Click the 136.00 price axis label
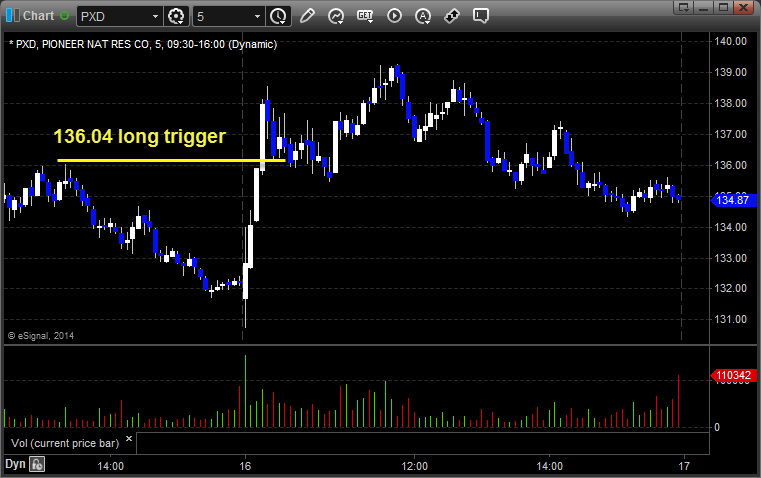761x478 pixels. pyautogui.click(x=730, y=165)
